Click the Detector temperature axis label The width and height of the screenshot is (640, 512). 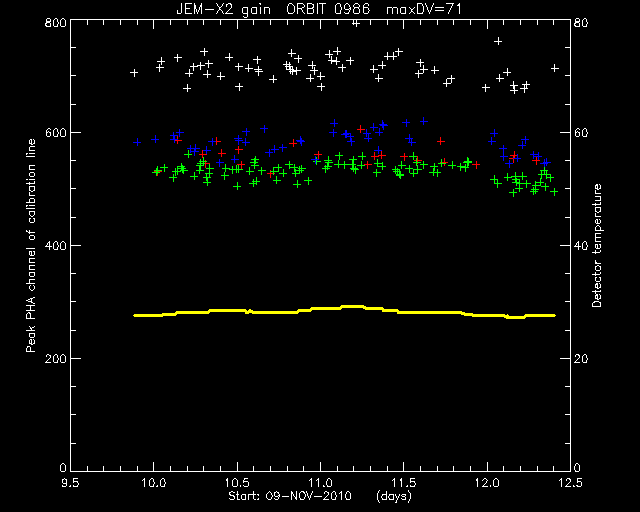tap(597, 246)
